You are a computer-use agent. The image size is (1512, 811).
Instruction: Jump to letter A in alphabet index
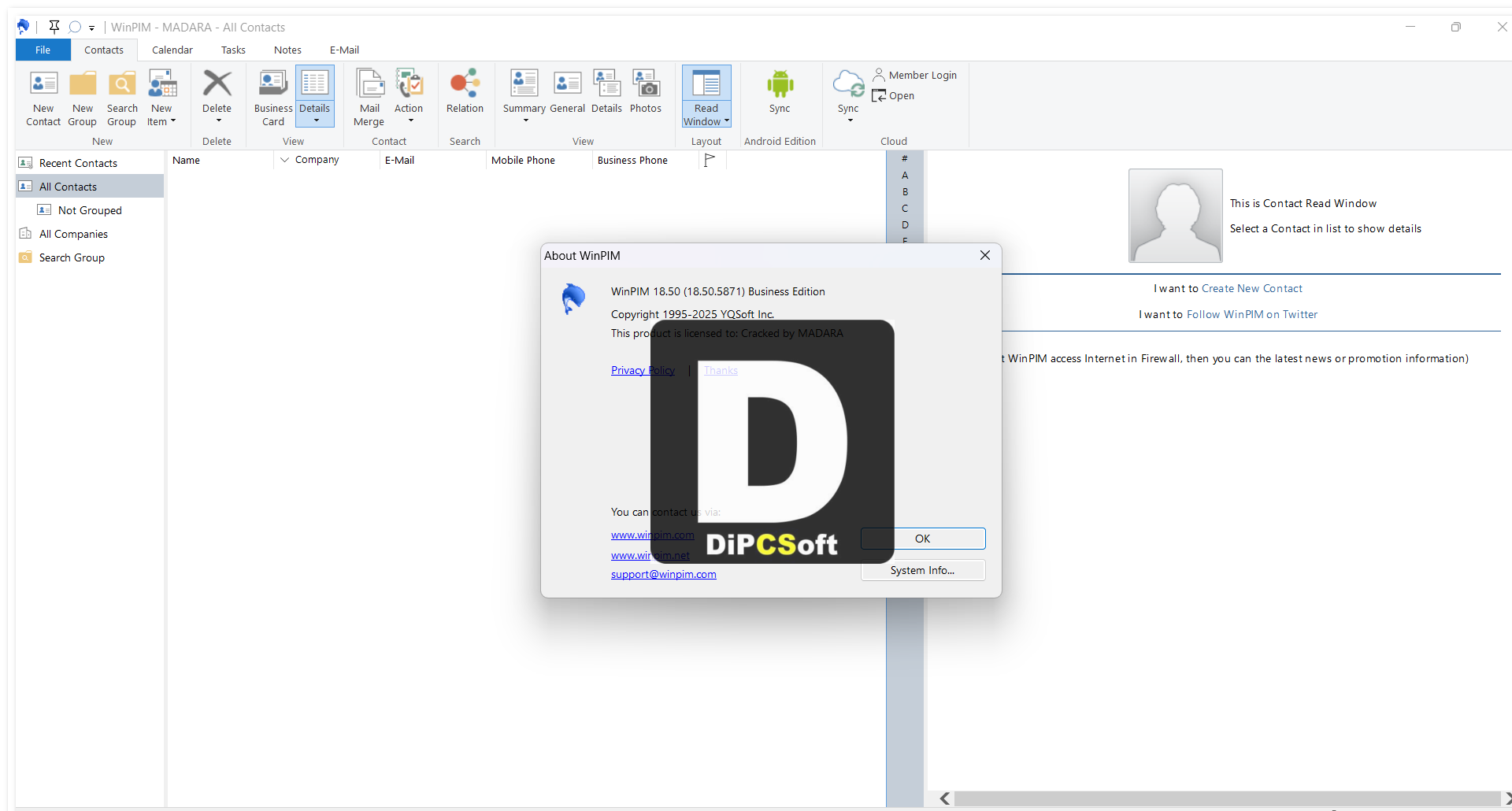pos(905,175)
